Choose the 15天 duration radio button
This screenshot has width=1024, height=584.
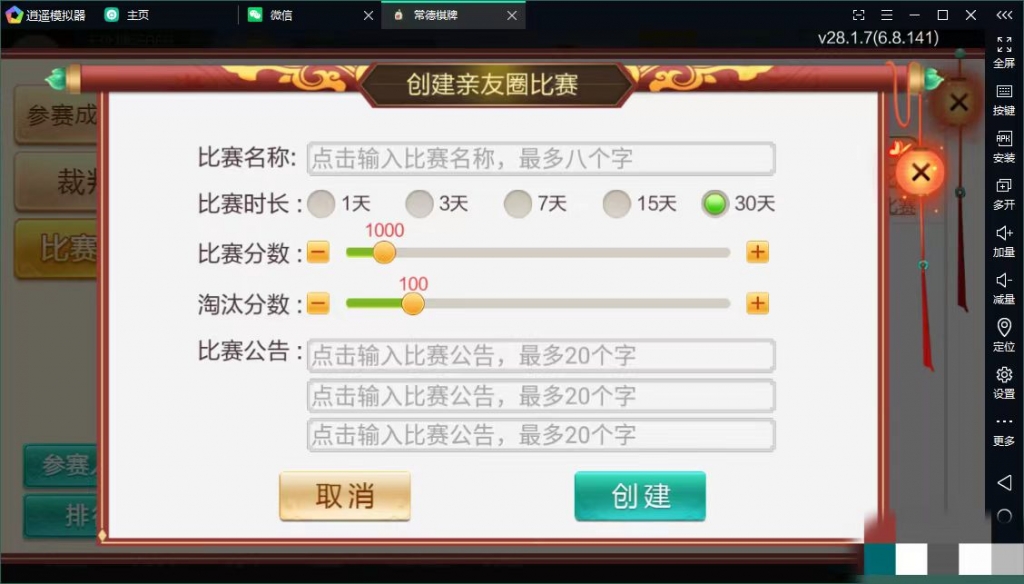(616, 204)
